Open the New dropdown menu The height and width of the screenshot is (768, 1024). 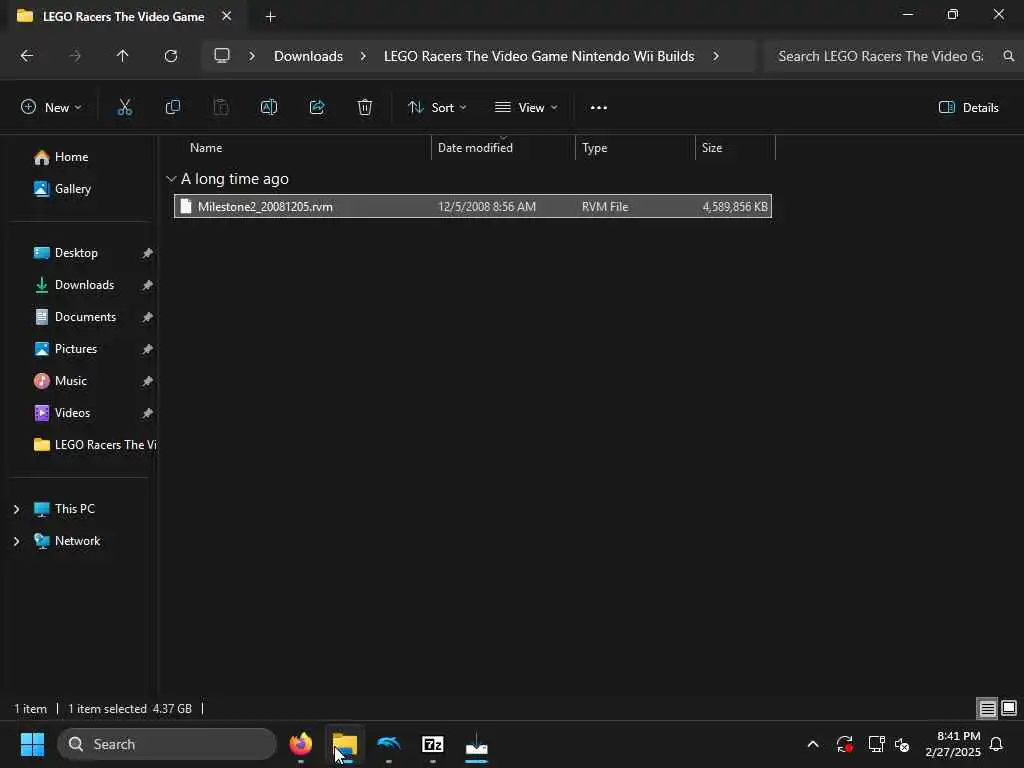[x=51, y=108]
